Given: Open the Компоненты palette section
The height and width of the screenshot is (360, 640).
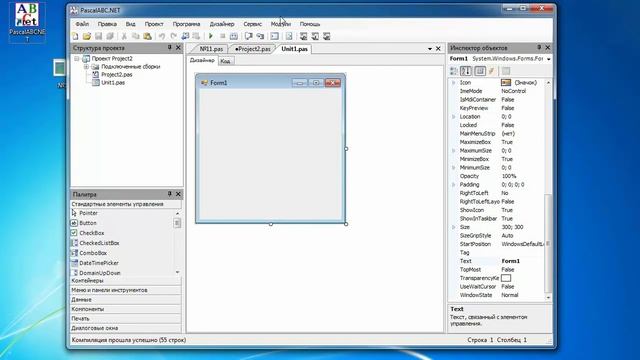Looking at the screenshot, I should click(x=126, y=309).
